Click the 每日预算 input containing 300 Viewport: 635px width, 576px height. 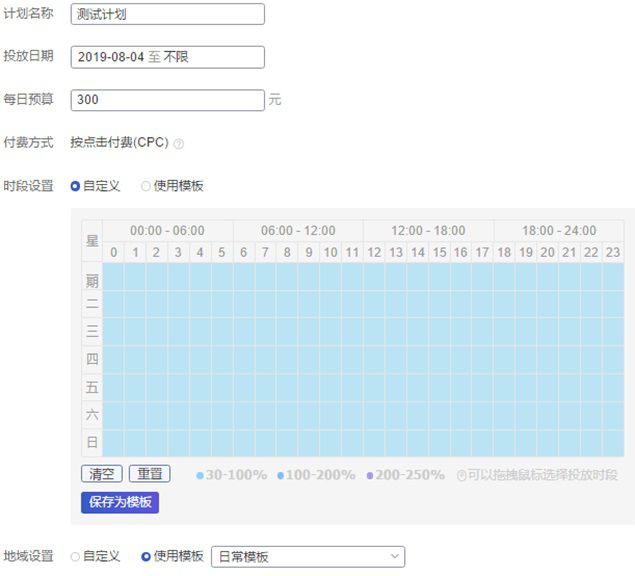[168, 100]
